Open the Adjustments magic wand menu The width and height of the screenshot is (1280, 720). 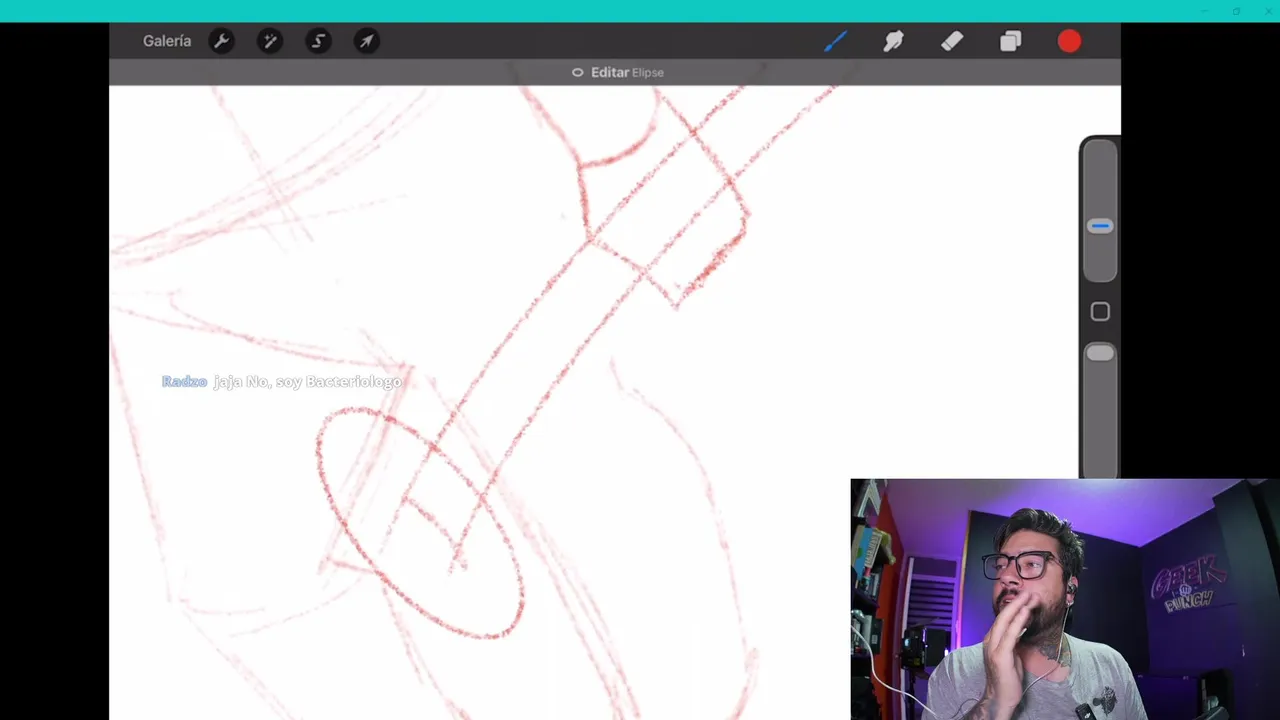click(x=269, y=41)
